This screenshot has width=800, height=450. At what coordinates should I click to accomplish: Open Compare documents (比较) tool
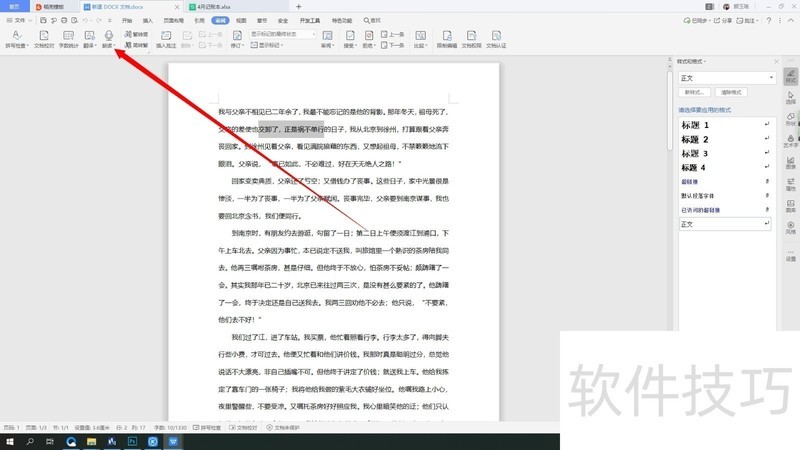[x=420, y=39]
